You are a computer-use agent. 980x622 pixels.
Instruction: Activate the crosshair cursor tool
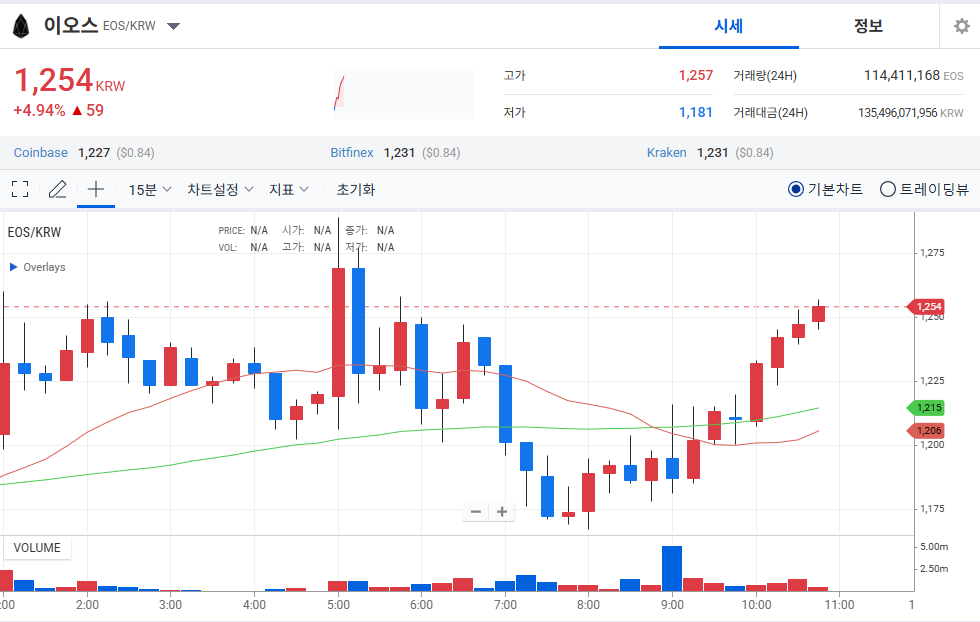[x=96, y=189]
